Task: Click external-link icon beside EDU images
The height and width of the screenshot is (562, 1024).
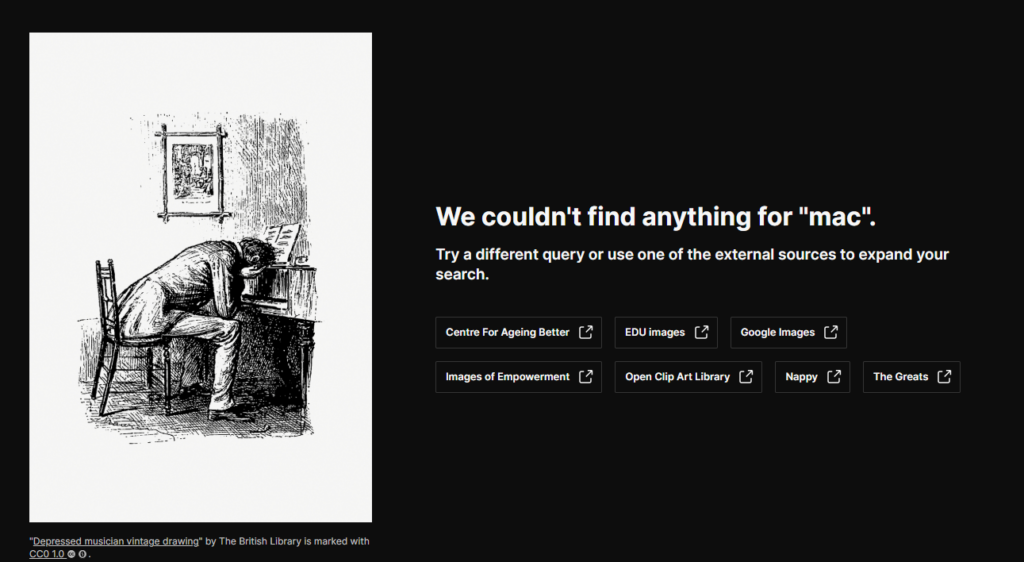Action: tap(701, 332)
